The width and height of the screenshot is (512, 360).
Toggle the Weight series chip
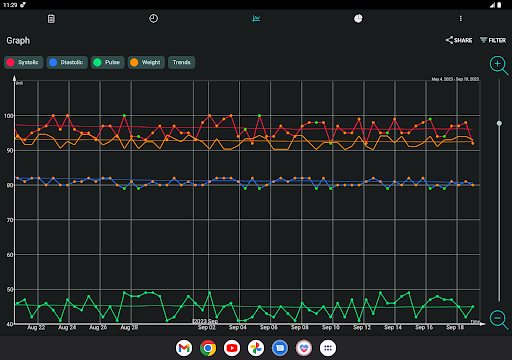click(x=146, y=62)
